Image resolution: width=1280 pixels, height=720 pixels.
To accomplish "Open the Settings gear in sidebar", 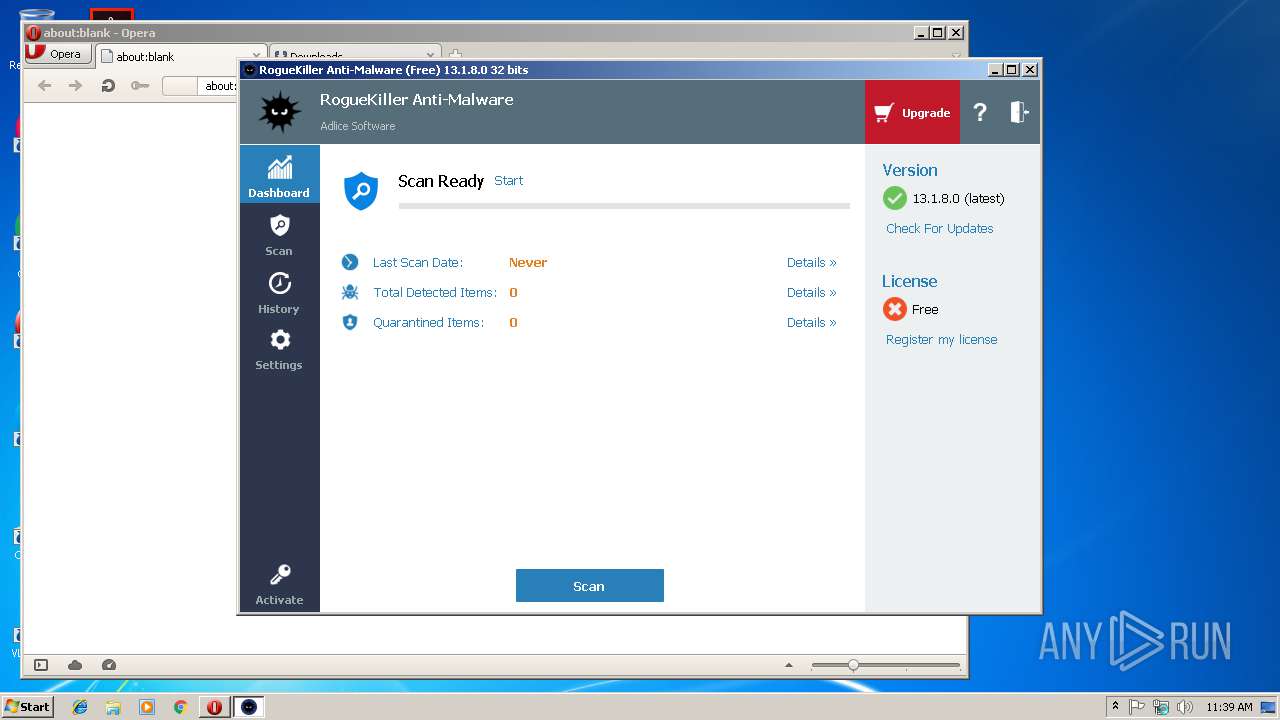I will [279, 349].
